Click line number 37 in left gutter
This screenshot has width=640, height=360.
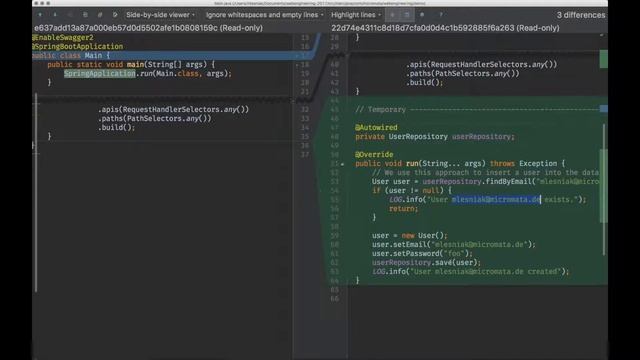[x=305, y=155]
